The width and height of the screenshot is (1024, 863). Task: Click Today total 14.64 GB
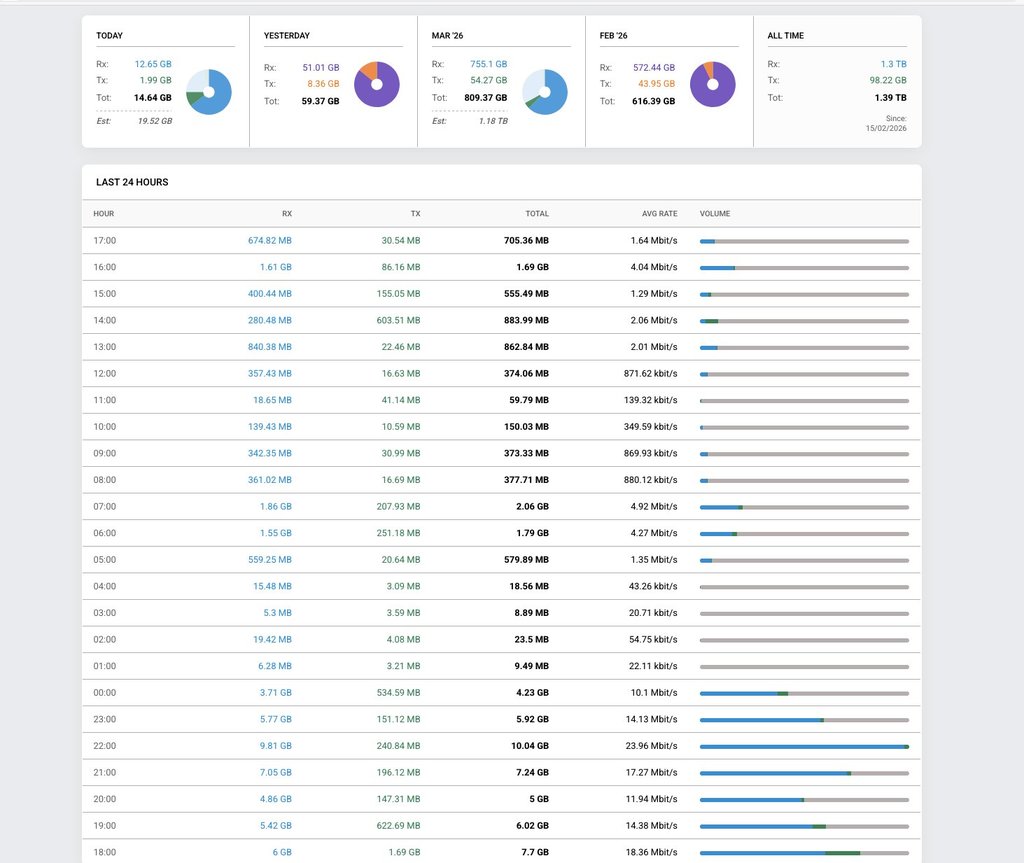[153, 97]
